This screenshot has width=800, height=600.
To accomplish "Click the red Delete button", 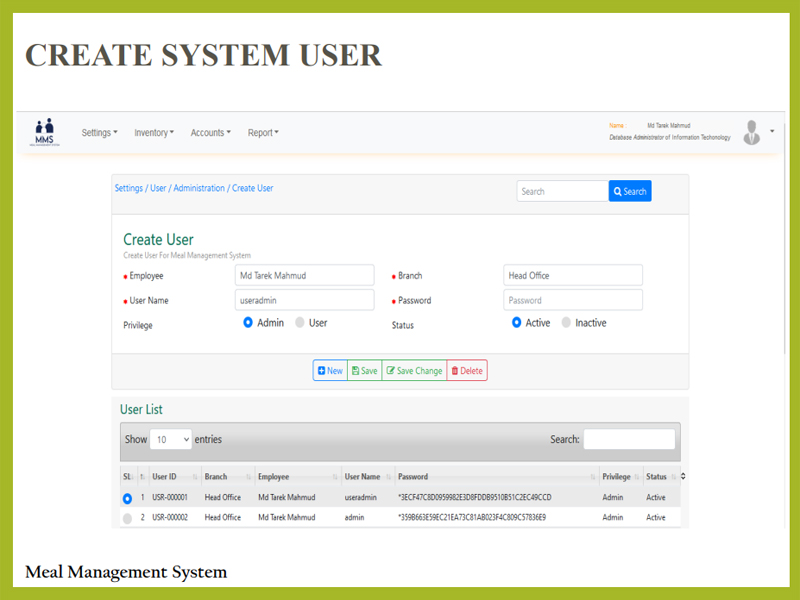I will (467, 371).
